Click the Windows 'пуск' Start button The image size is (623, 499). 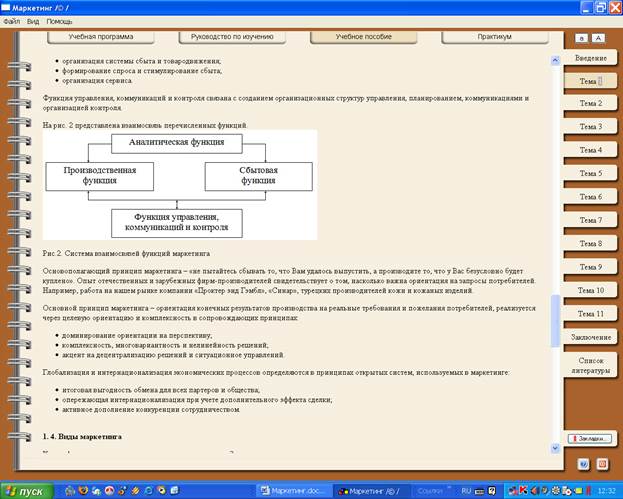pyautogui.click(x=26, y=491)
